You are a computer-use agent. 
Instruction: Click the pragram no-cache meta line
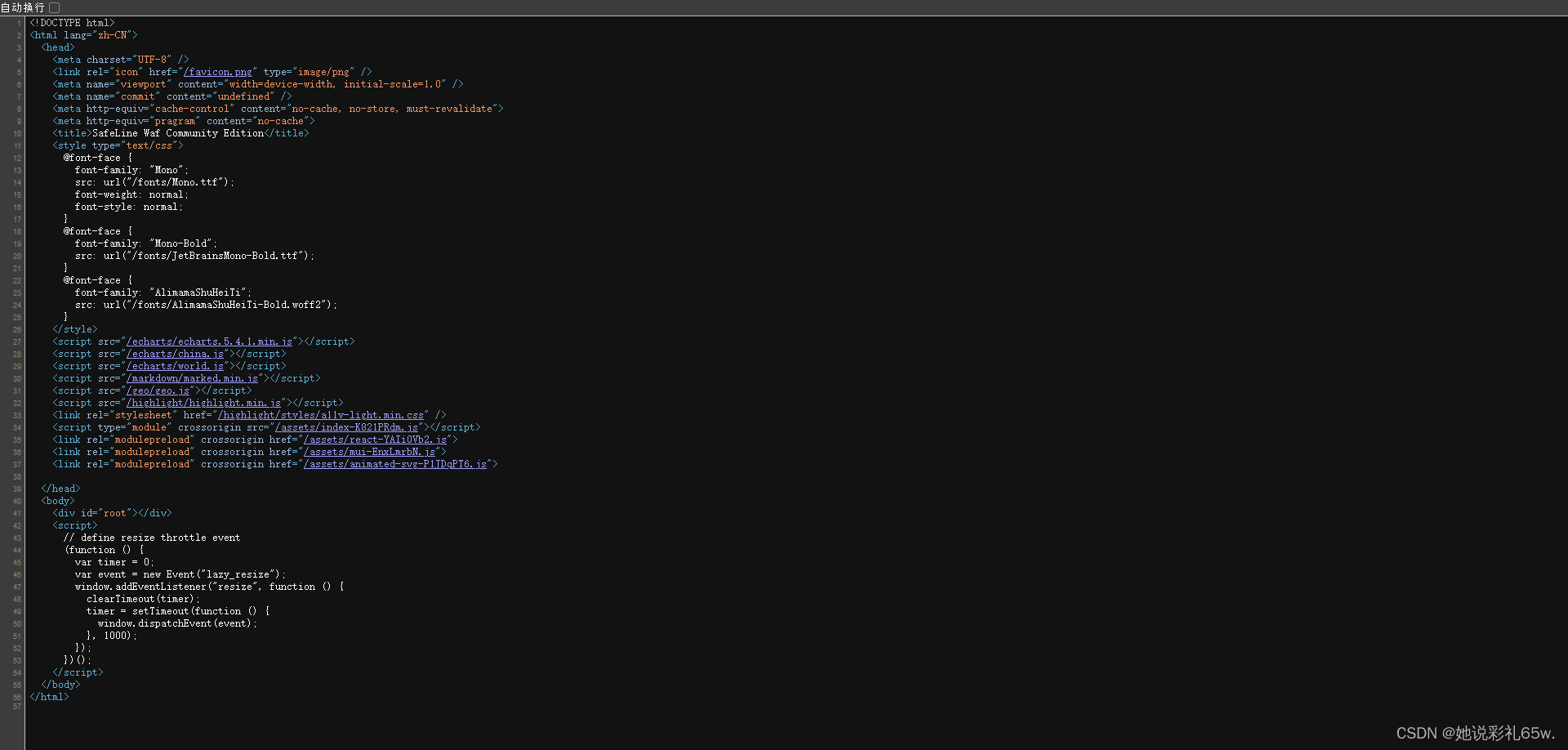click(184, 121)
